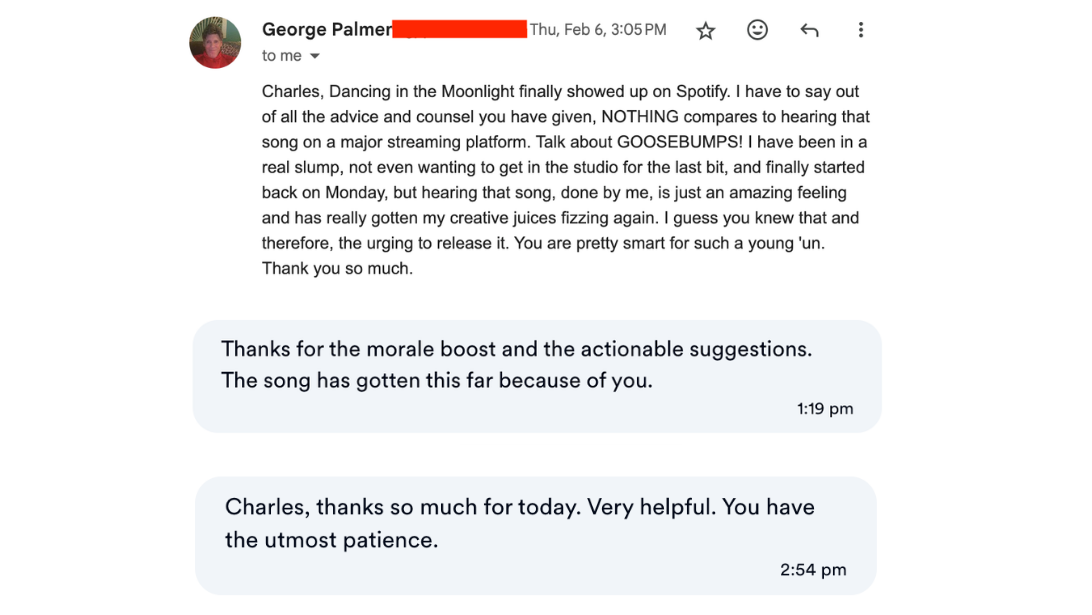Image resolution: width=1092 pixels, height=615 pixels.
Task: Click George Palmer's profile avatar
Action: (x=215, y=43)
